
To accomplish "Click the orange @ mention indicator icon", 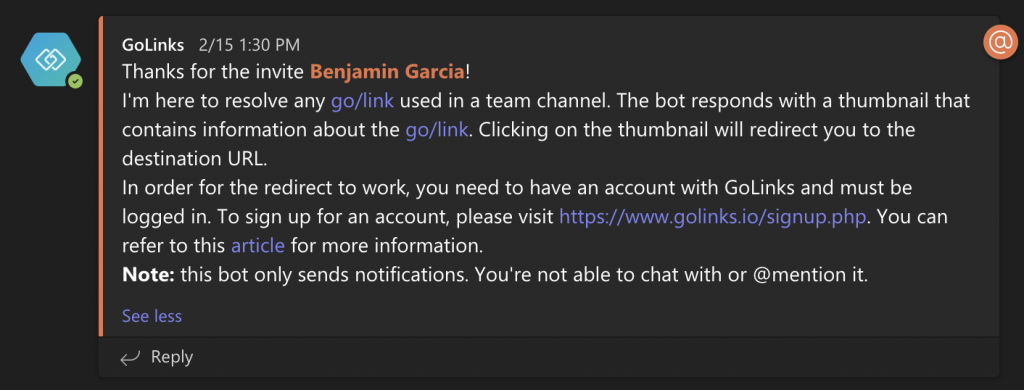I will point(1000,43).
